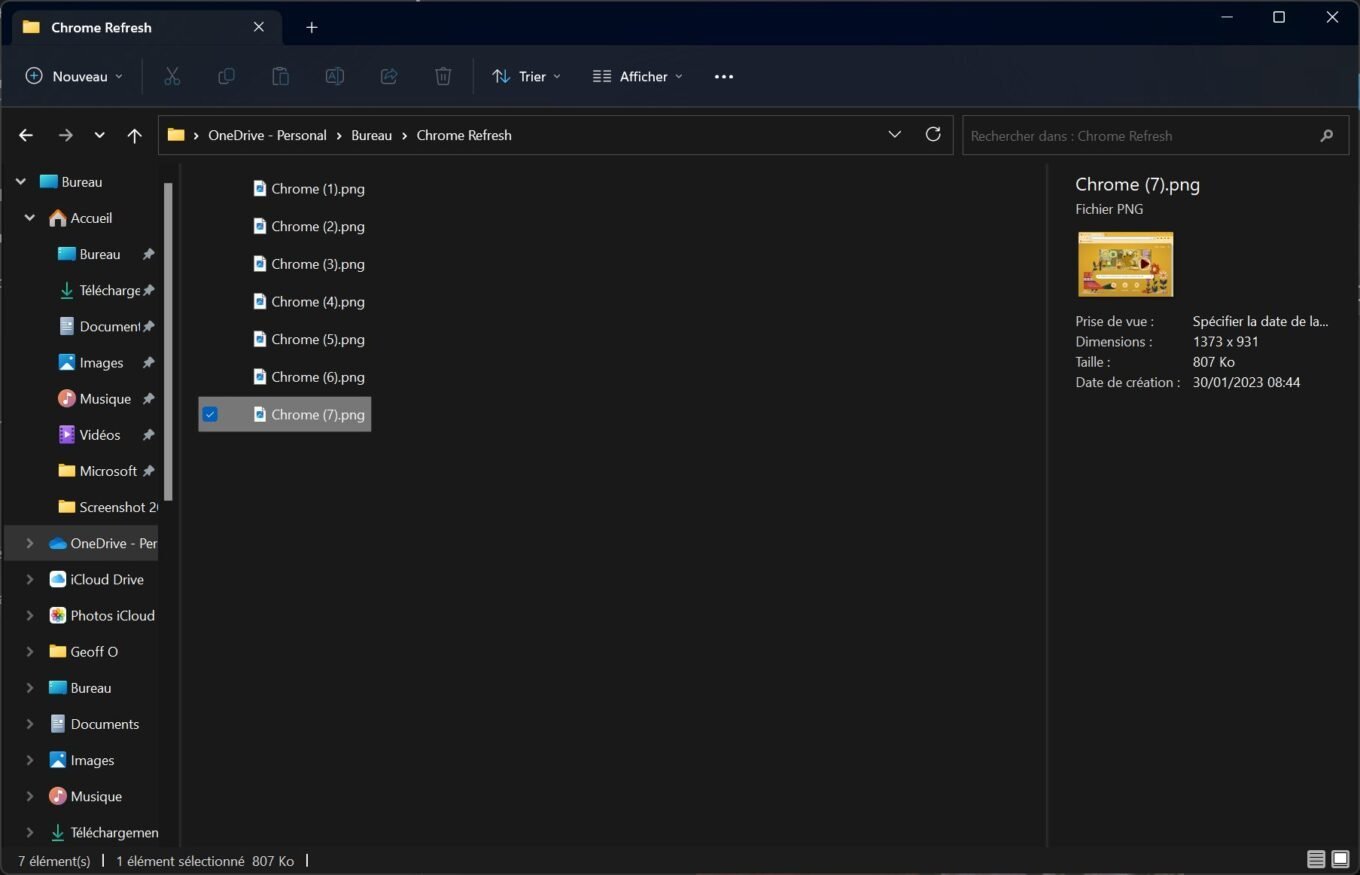Screen dimensions: 1360x875
Task: Open pinned Documents under Accueil
Action: (99, 326)
